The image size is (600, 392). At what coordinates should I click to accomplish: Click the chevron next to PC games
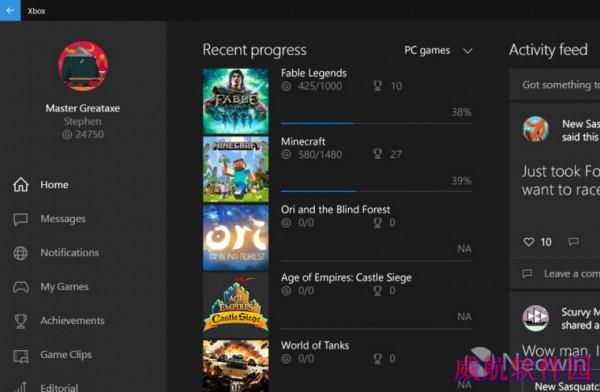(468, 51)
